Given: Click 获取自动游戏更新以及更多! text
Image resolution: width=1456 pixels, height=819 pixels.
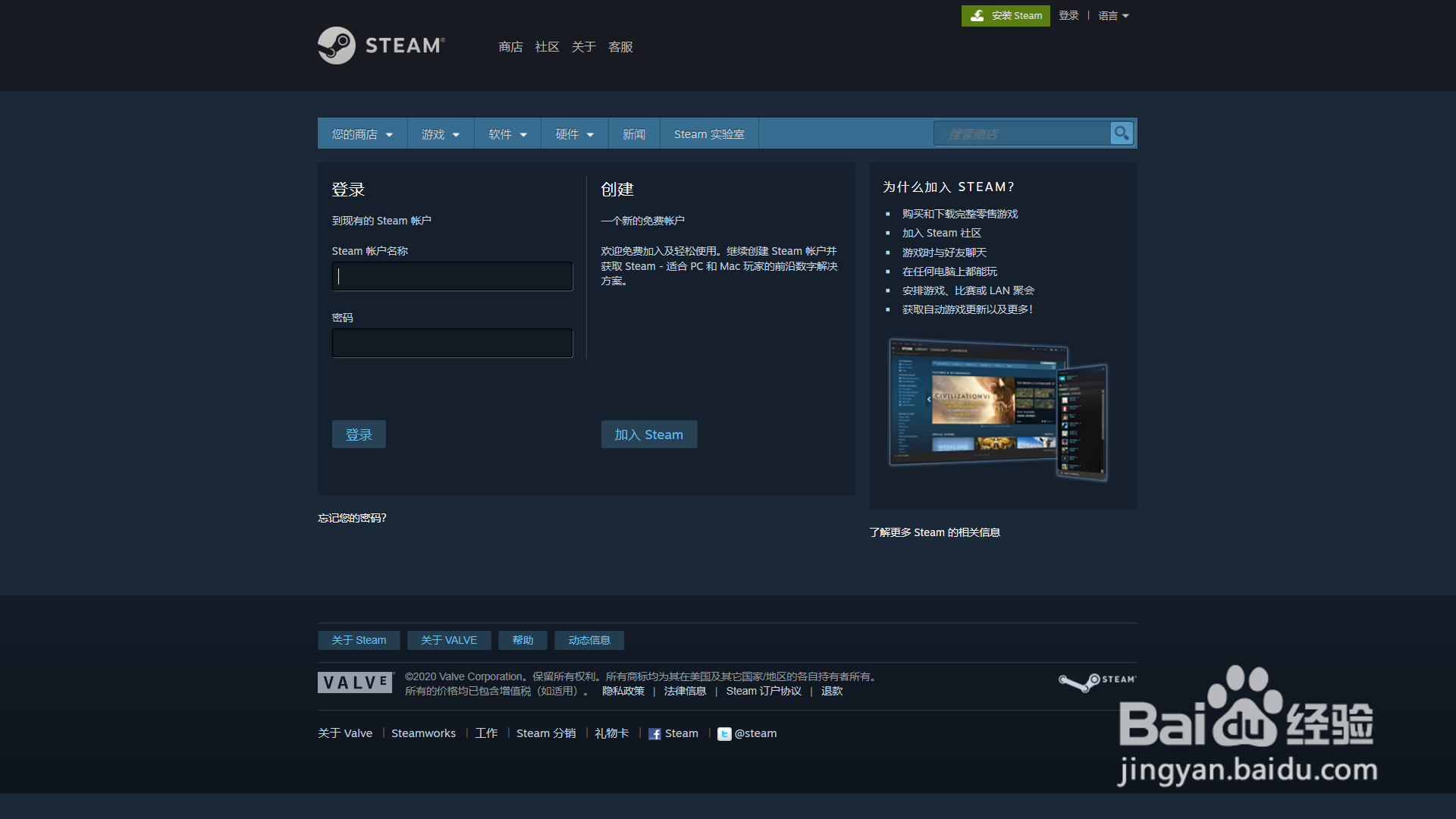Looking at the screenshot, I should [x=968, y=309].
